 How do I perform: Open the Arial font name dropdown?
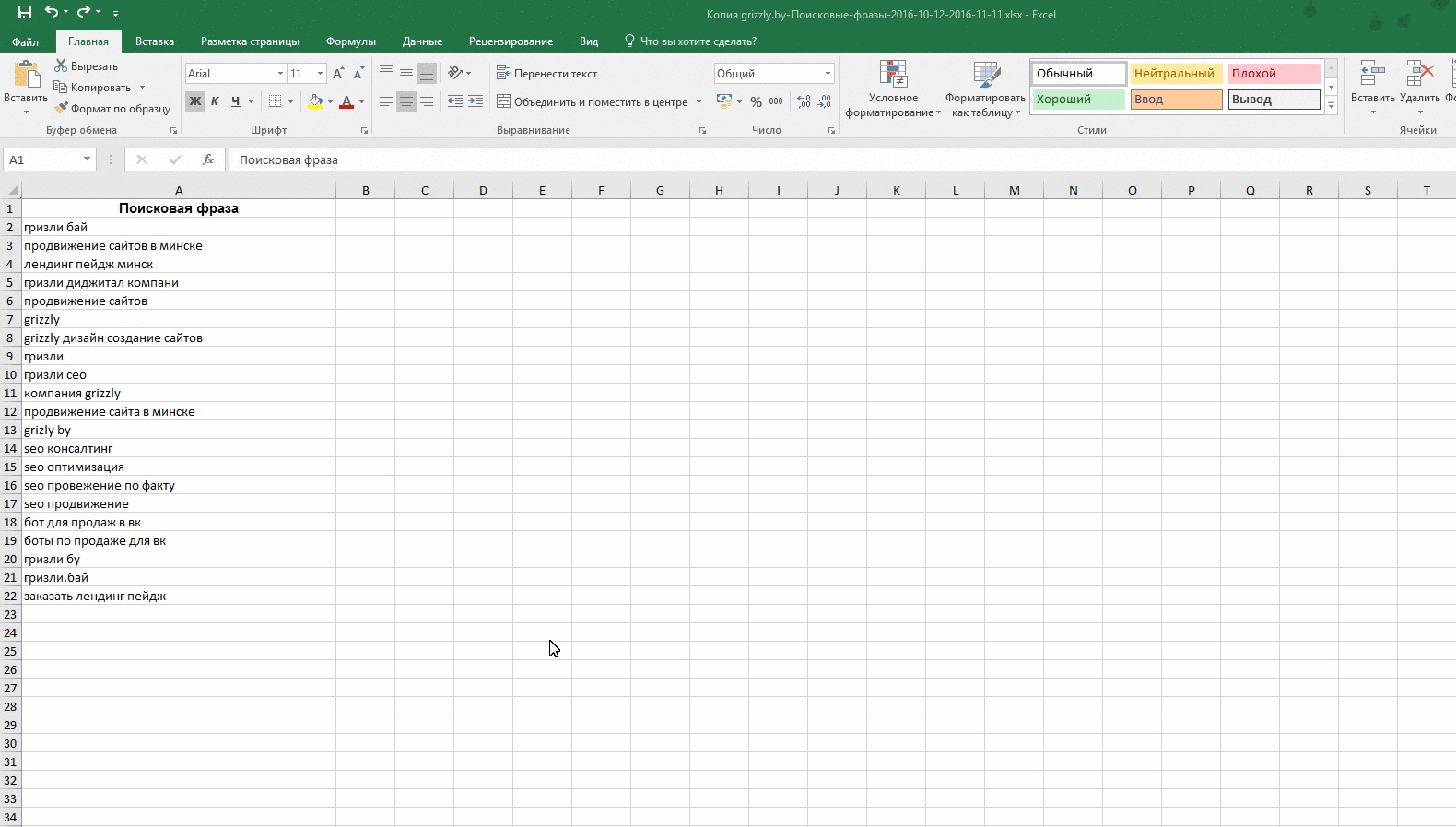click(x=280, y=73)
